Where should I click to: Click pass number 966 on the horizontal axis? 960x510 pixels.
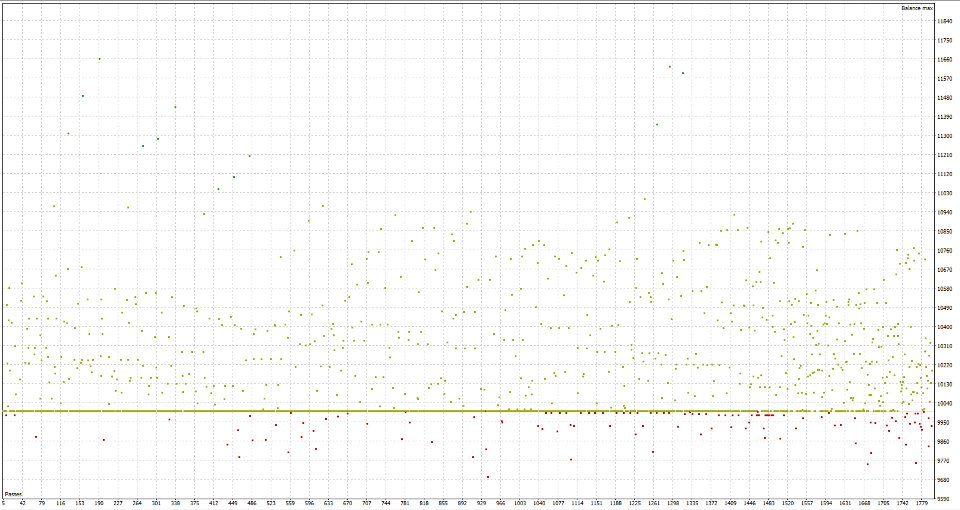[500, 503]
